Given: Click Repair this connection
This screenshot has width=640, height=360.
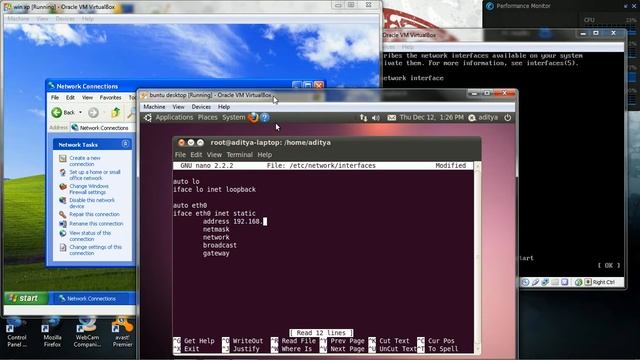Looking at the screenshot, I should [94, 214].
